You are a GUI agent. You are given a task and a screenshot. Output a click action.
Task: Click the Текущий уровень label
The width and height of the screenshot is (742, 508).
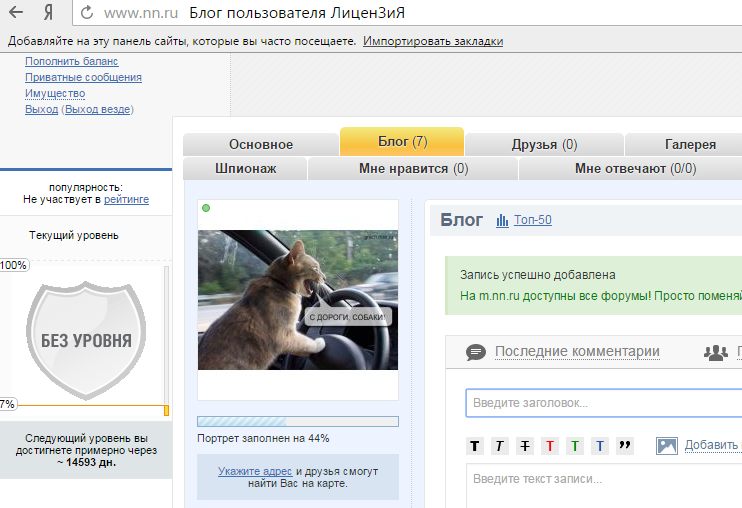tap(74, 236)
